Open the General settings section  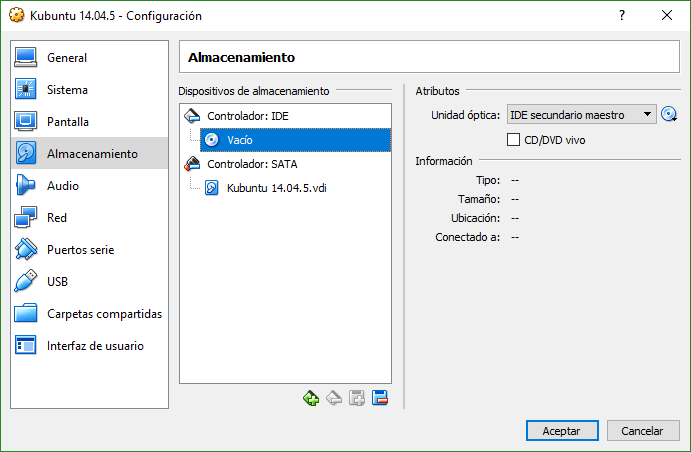coord(67,58)
